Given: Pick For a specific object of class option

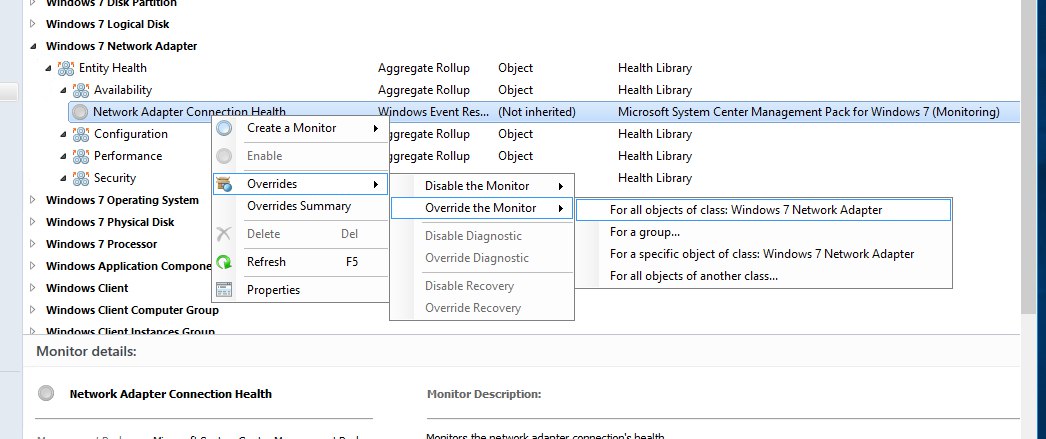Looking at the screenshot, I should [x=763, y=254].
